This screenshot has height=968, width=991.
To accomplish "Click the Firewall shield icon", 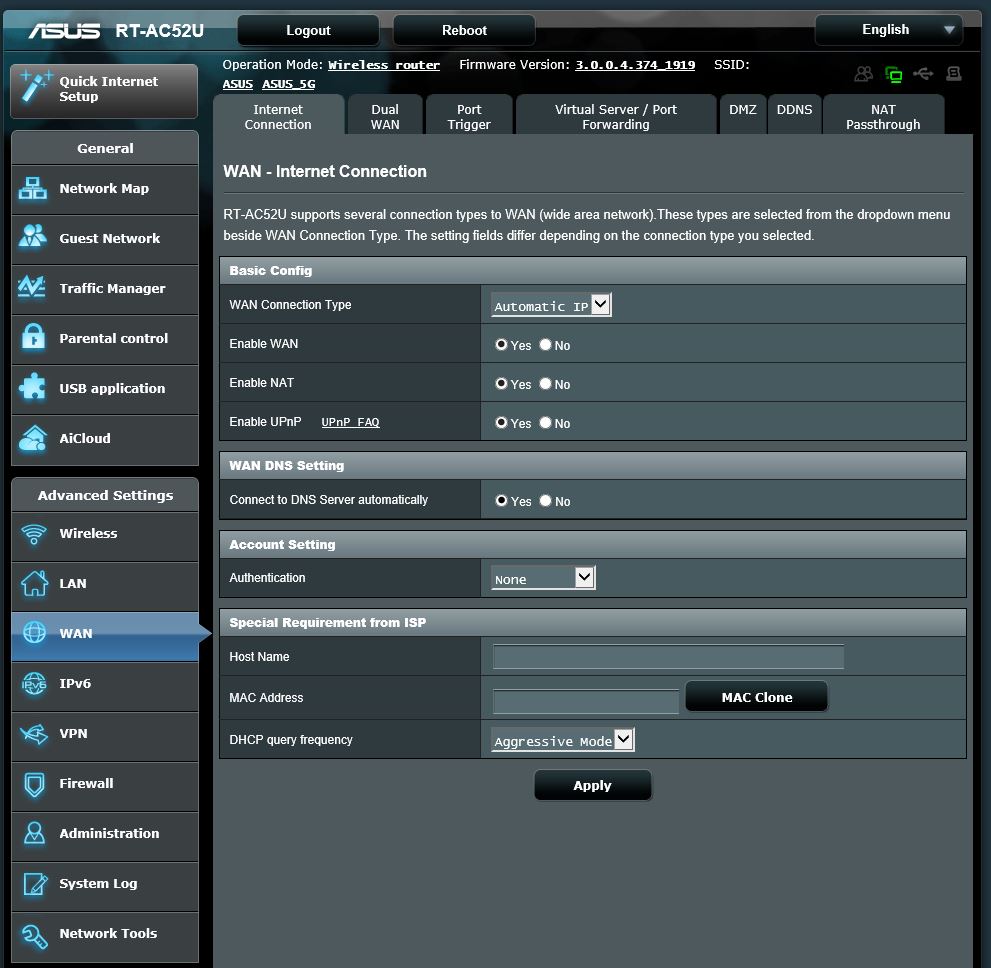I will pyautogui.click(x=34, y=784).
